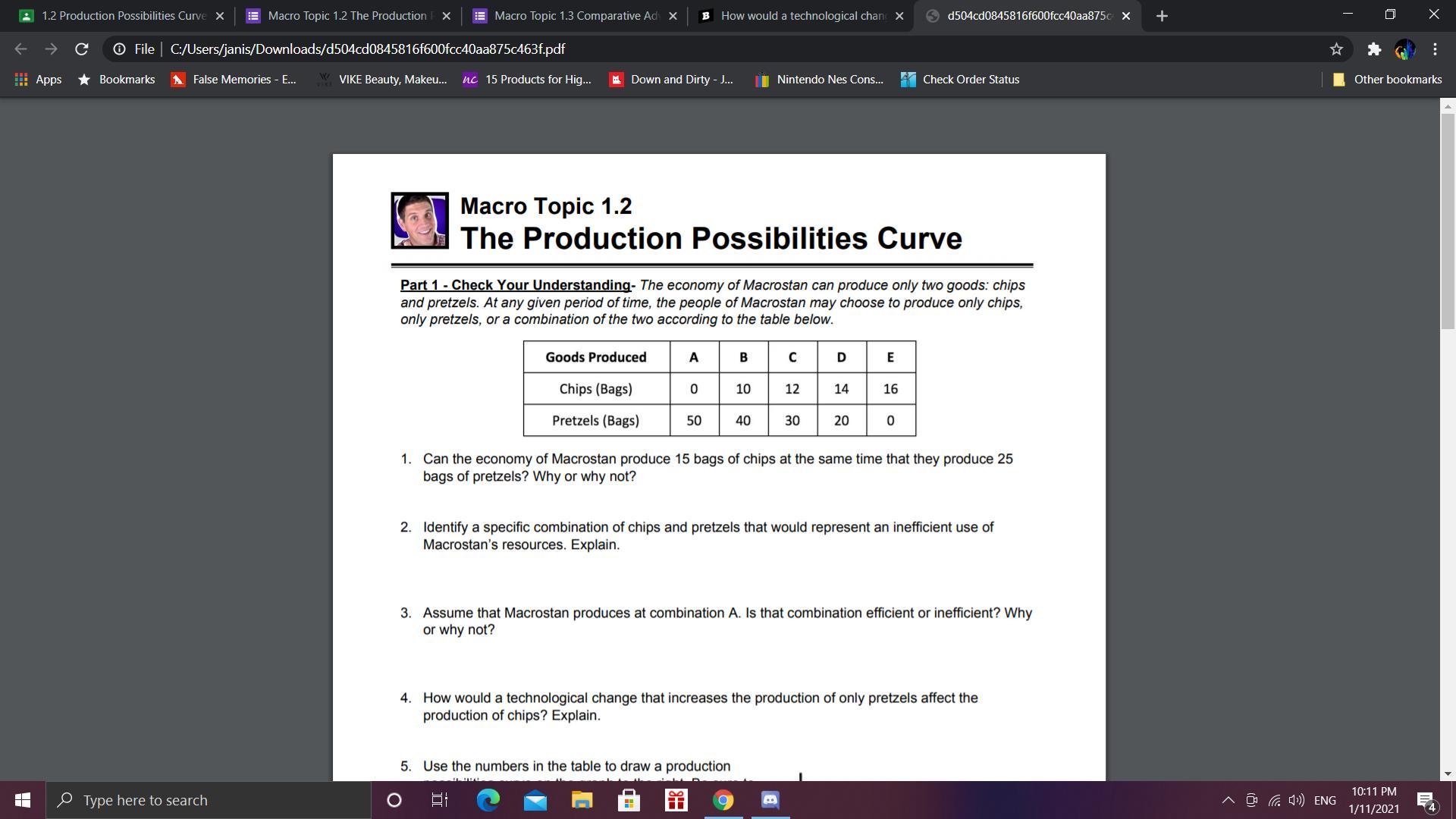The width and height of the screenshot is (1456, 819).
Task: Open Discord from the taskbar
Action: point(770,800)
